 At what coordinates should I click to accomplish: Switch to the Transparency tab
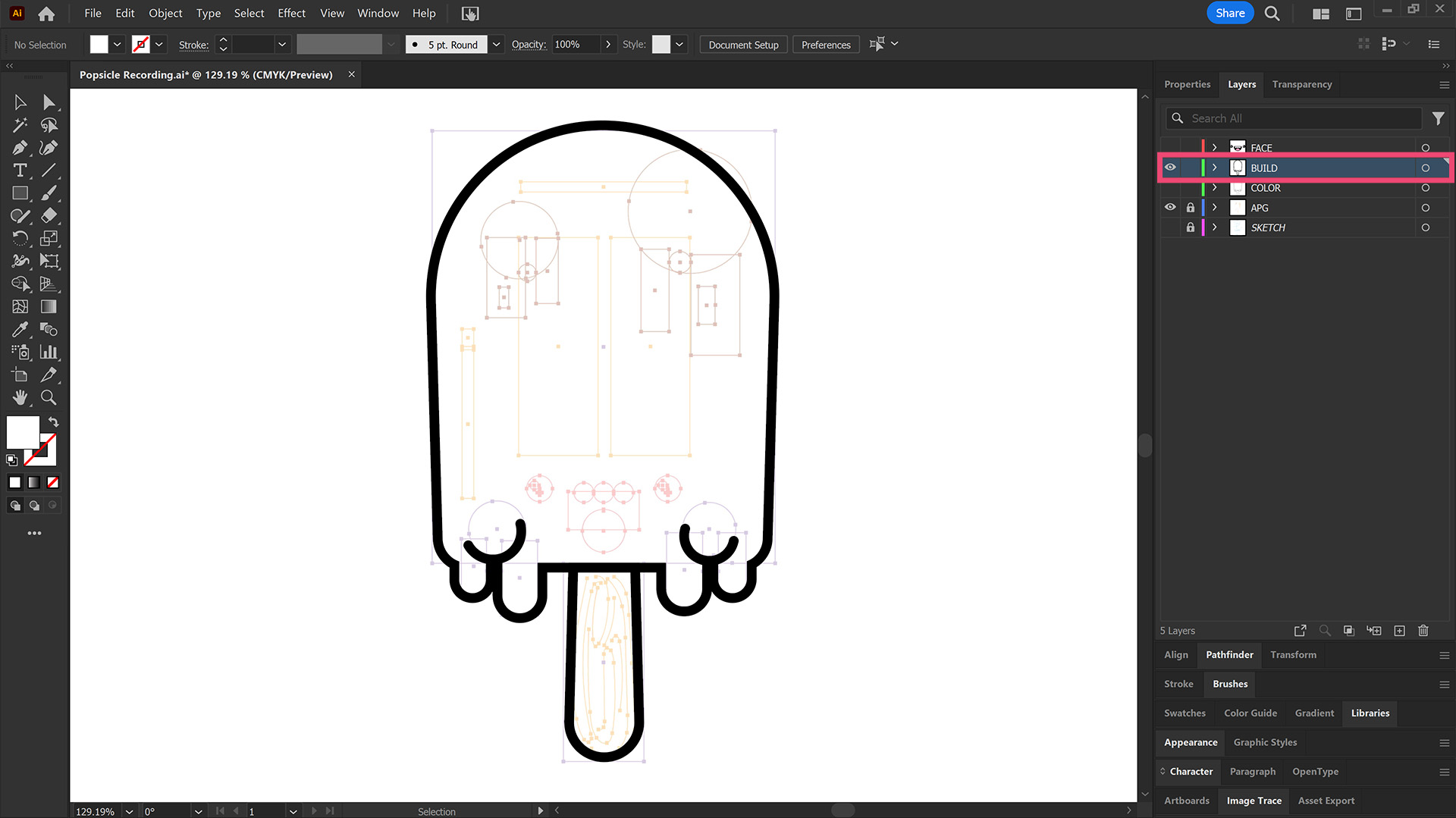click(x=1301, y=84)
